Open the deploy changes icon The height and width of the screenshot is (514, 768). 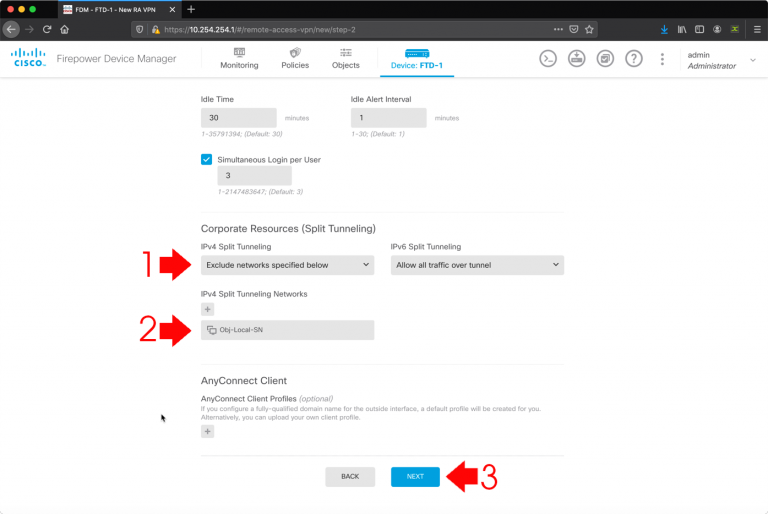[576, 59]
